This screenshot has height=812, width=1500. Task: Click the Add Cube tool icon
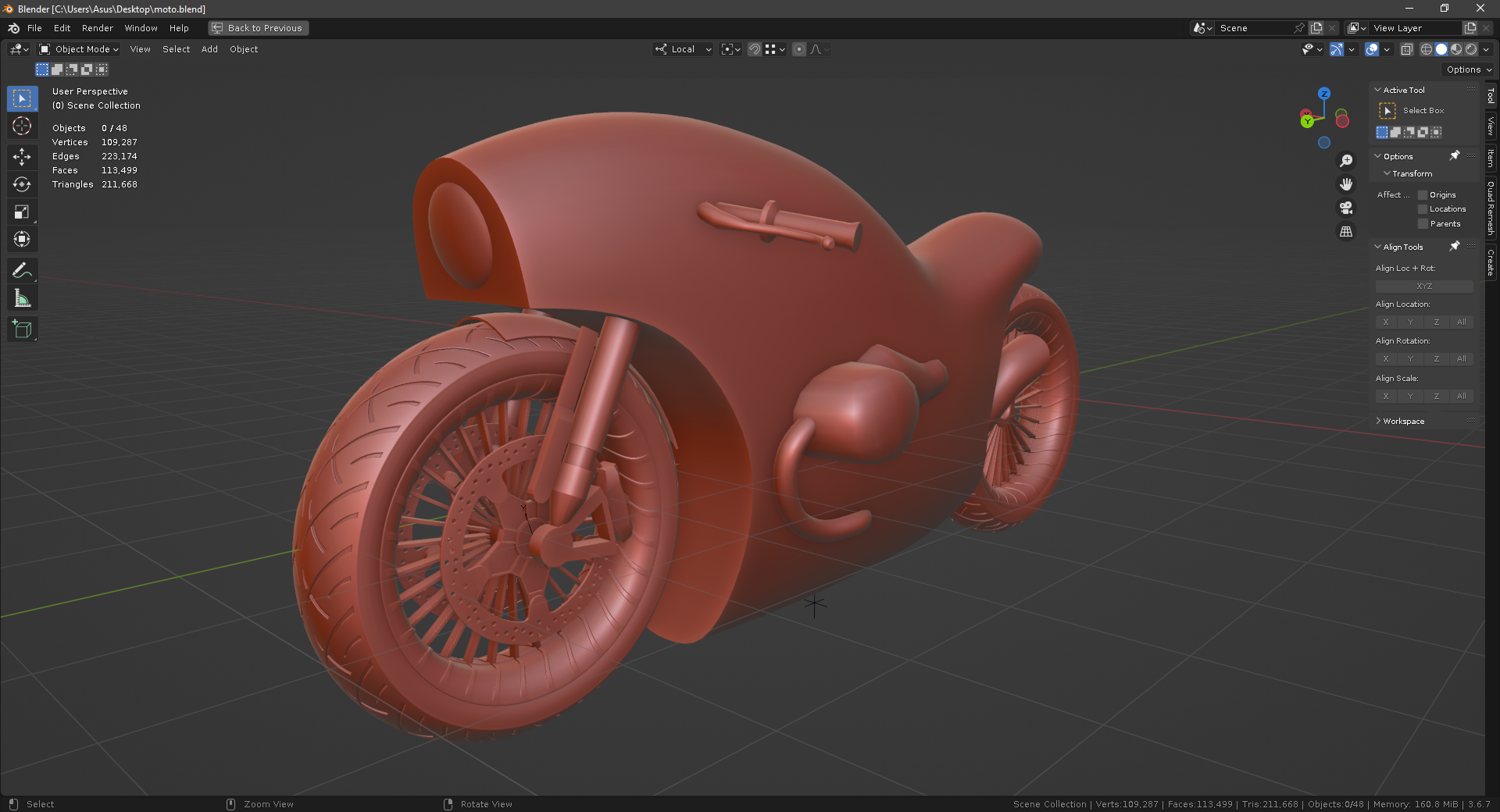tap(22, 329)
